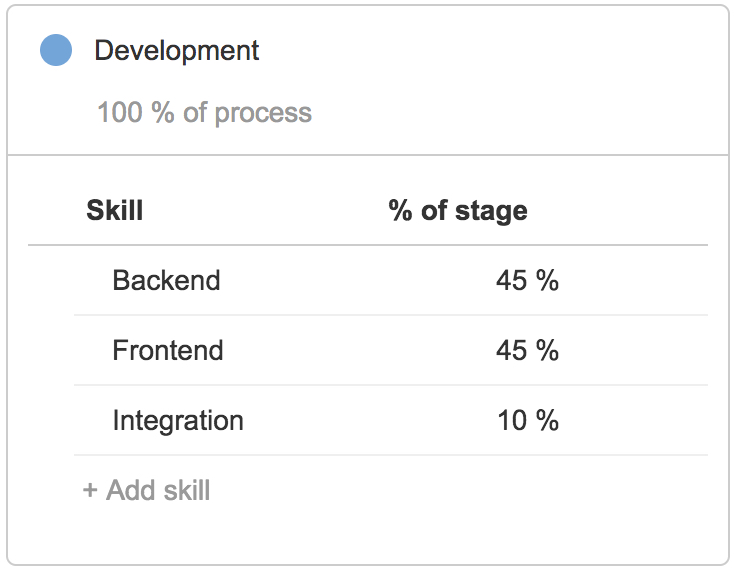
Task: Edit Integration's 10 % value
Action: click(x=528, y=420)
